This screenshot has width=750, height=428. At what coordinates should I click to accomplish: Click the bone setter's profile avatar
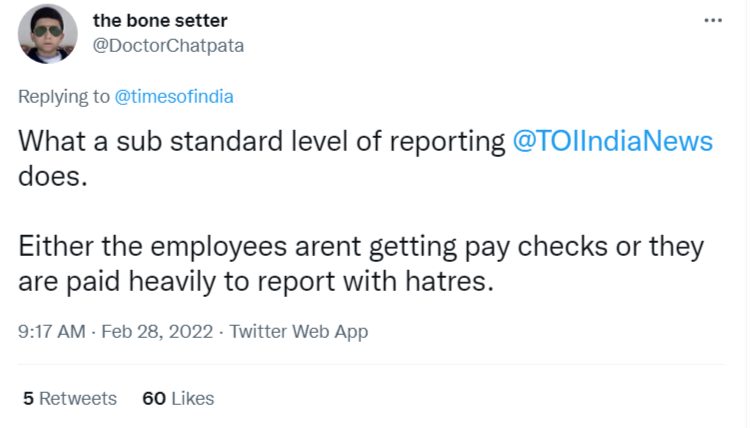tap(48, 33)
